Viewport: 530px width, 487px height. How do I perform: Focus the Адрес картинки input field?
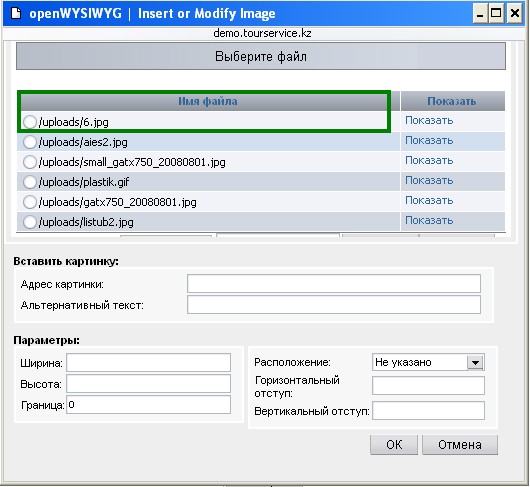pyautogui.click(x=334, y=284)
